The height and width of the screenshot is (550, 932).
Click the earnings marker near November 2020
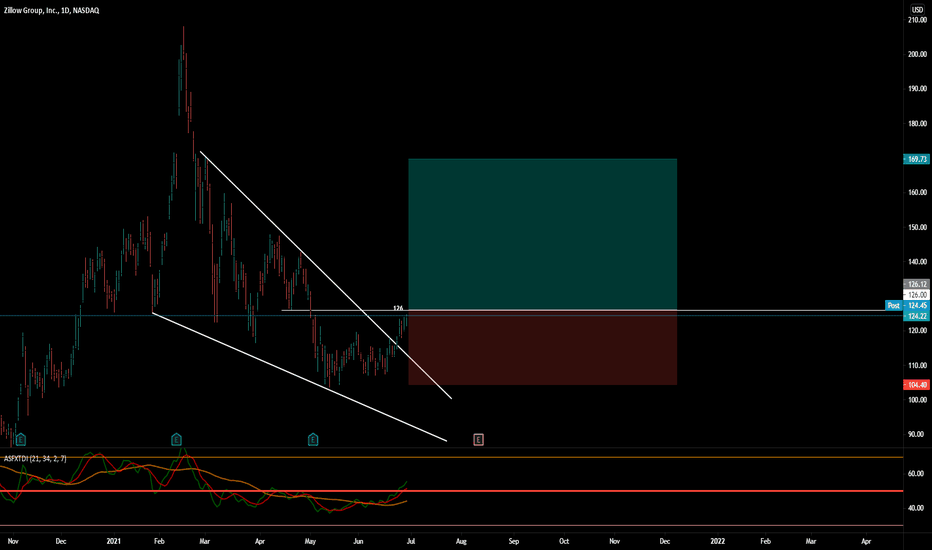click(x=21, y=440)
